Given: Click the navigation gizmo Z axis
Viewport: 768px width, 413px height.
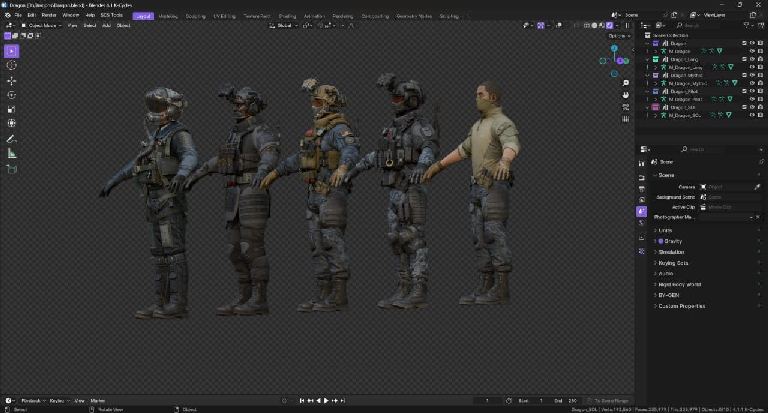Looking at the screenshot, I should click(x=614, y=49).
